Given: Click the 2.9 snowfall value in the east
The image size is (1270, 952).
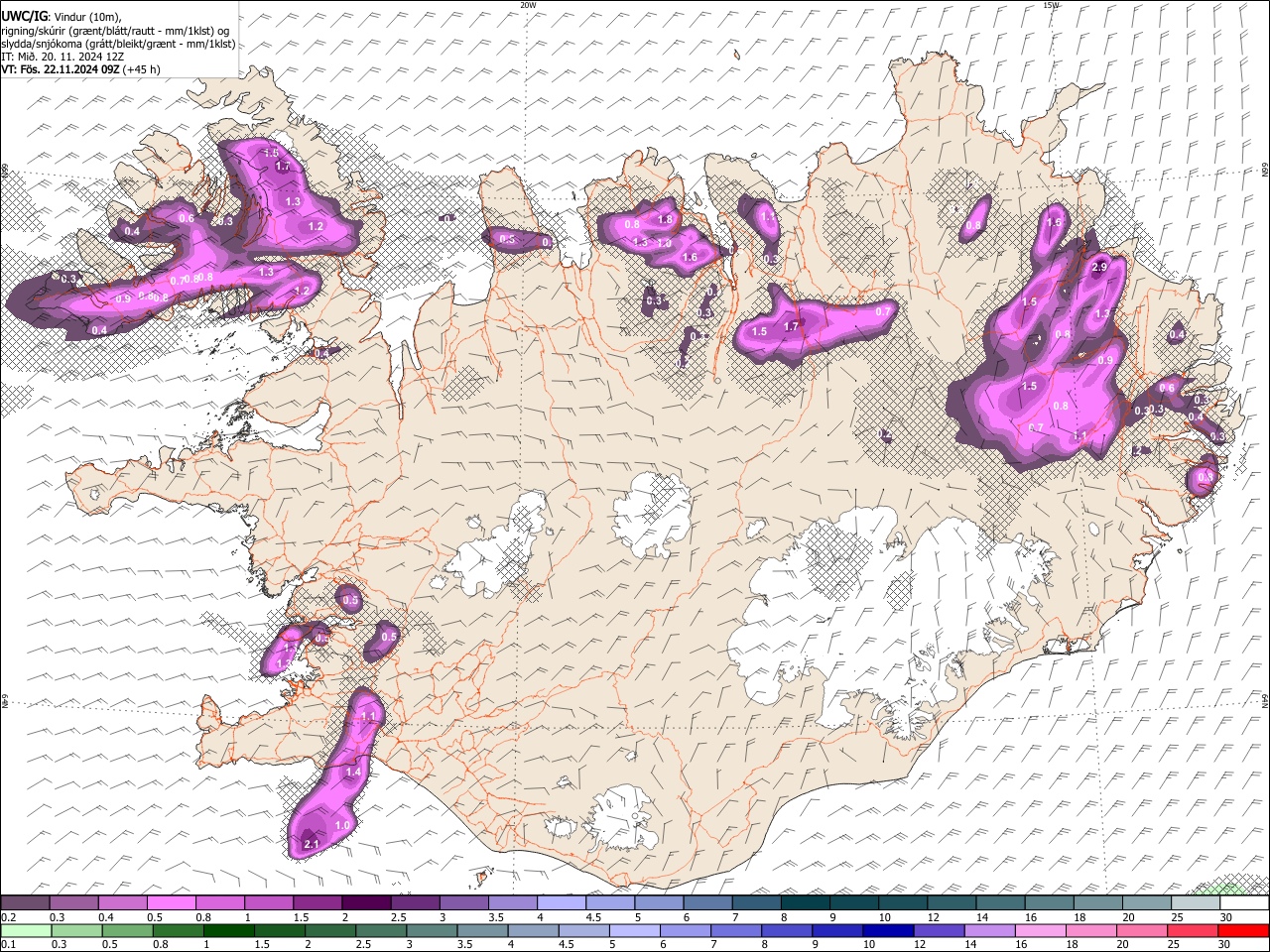Looking at the screenshot, I should tap(1099, 268).
